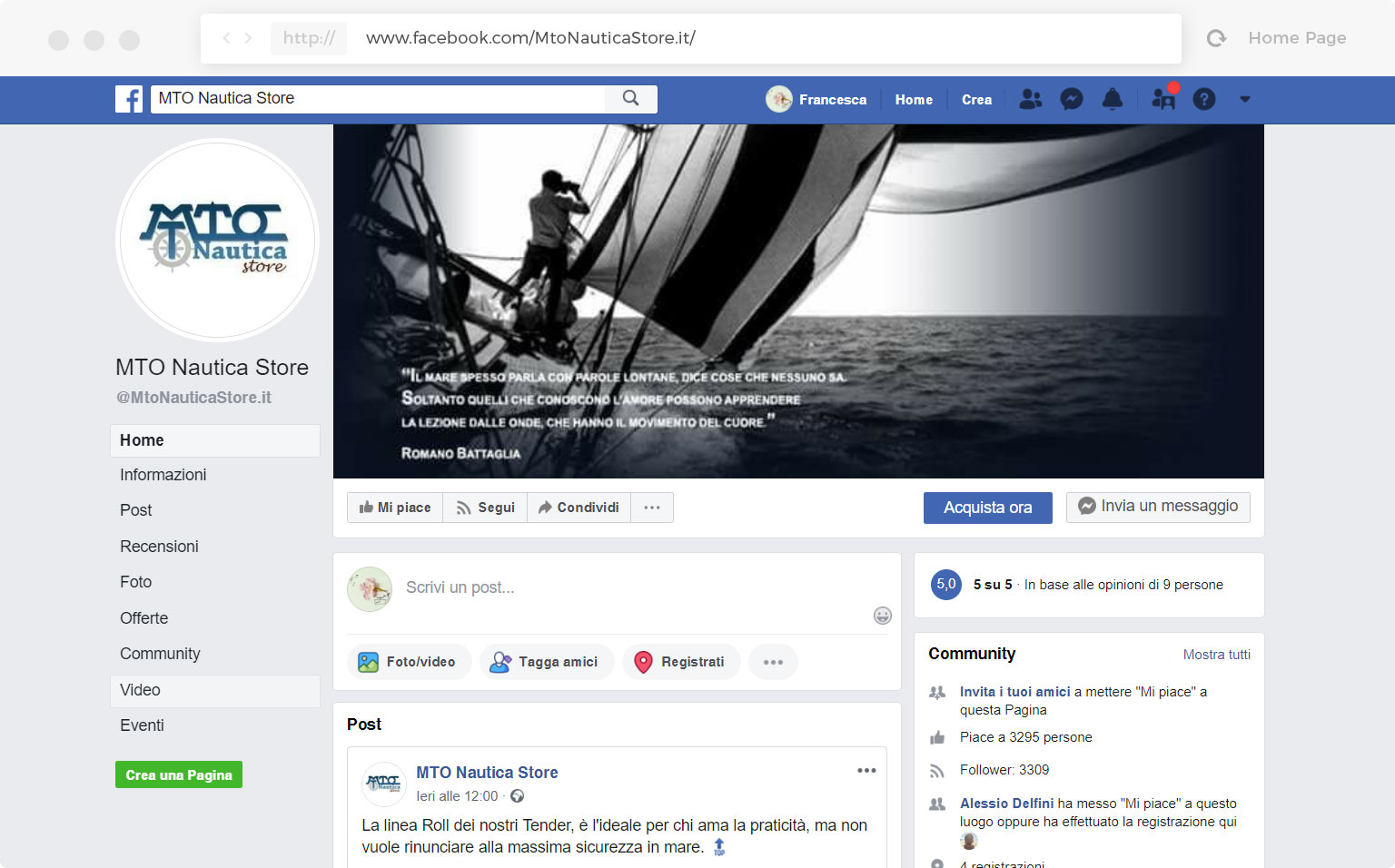Open the Messenger icon in top bar
The image size is (1395, 868).
(x=1072, y=99)
